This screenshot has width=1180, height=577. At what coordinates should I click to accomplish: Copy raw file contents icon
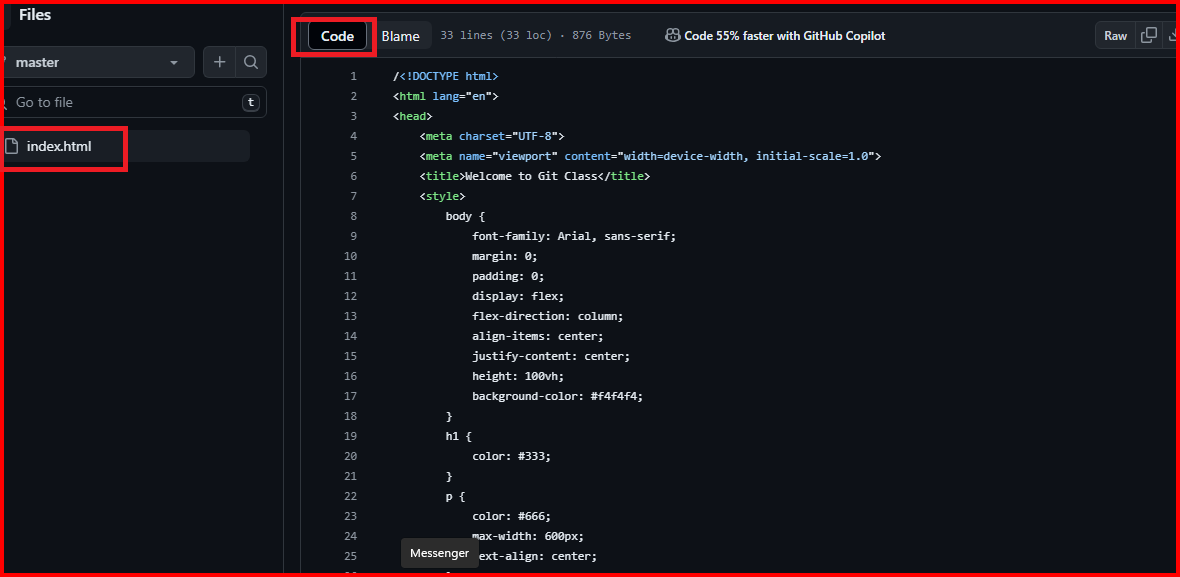(1149, 35)
